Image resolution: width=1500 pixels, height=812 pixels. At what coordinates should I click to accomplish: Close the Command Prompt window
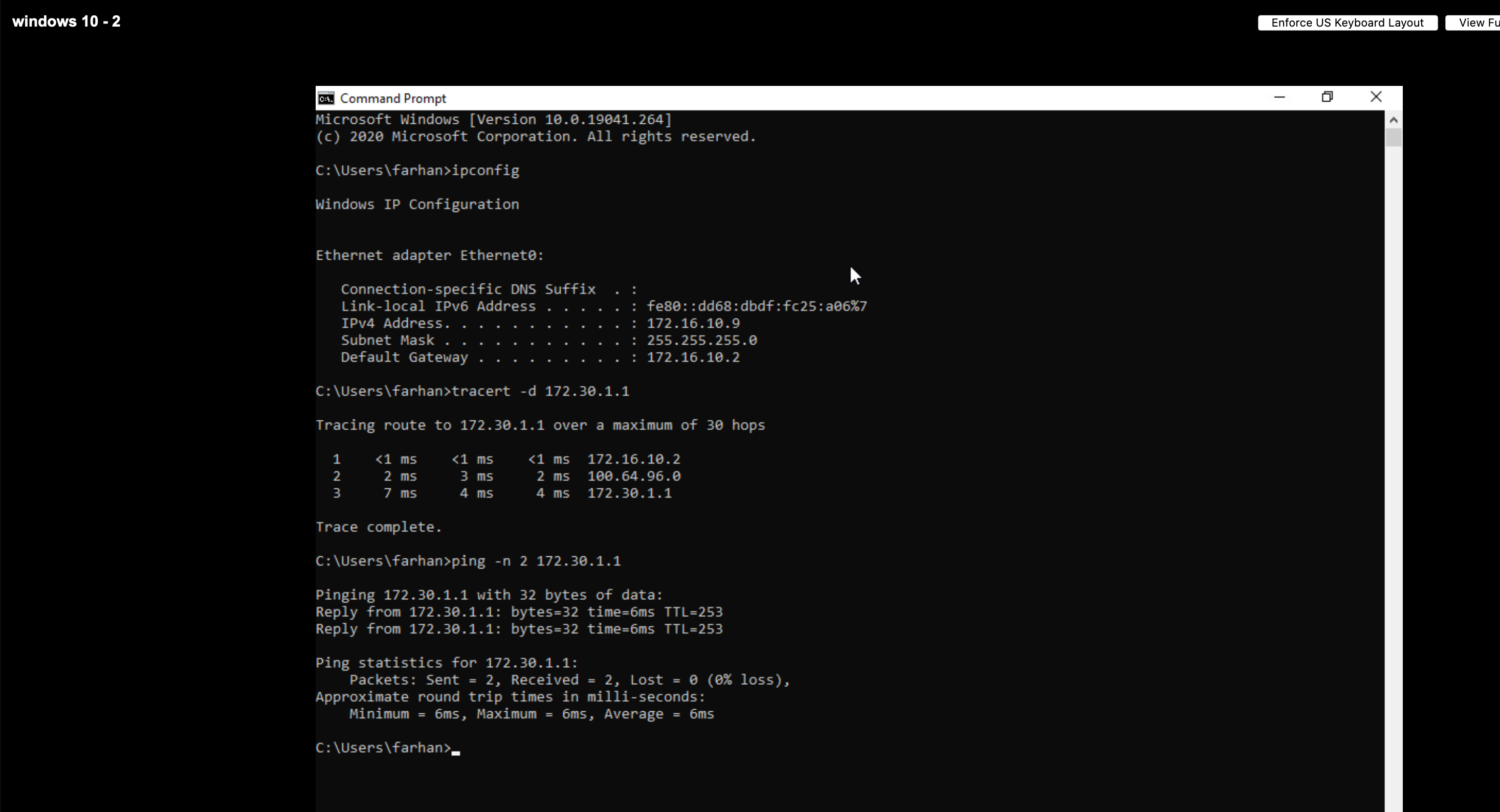tap(1375, 97)
